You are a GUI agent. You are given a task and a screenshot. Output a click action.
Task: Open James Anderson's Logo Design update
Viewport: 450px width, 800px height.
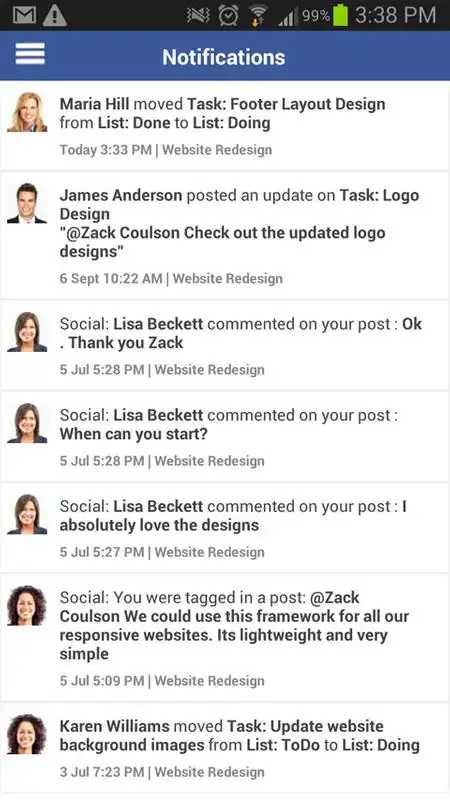(225, 236)
